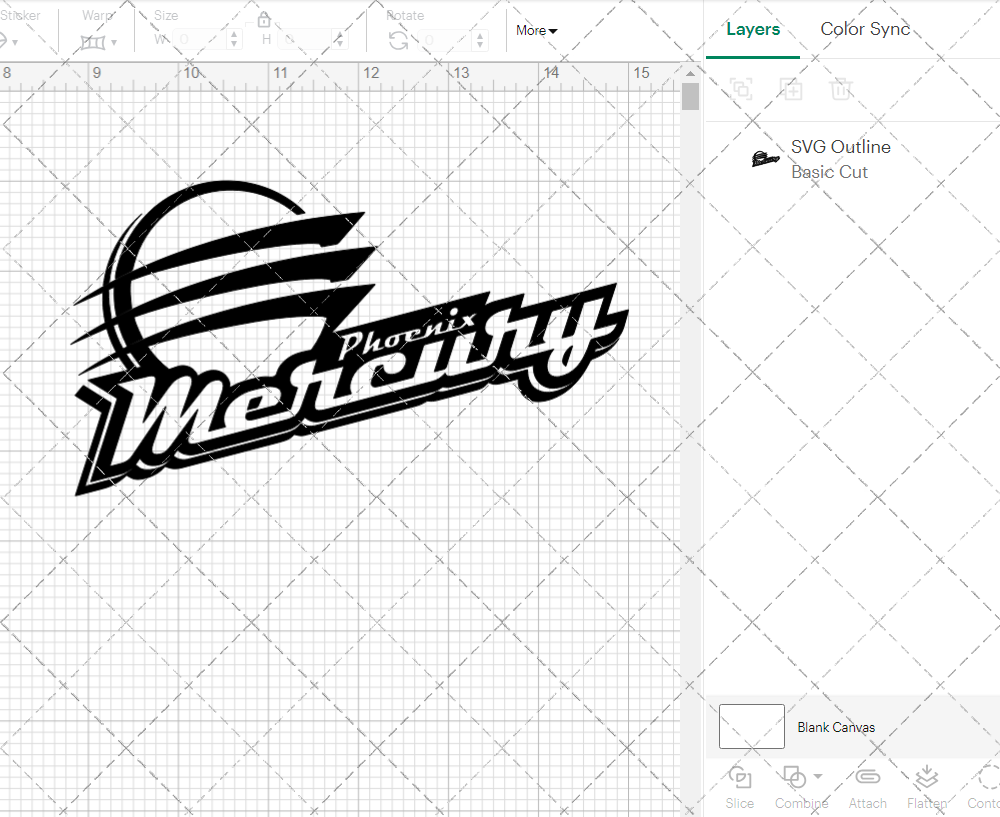Screen dimensions: 1000x817
Task: Select the SVG Outline Basic Cut layer
Action: pyautogui.click(x=840, y=159)
